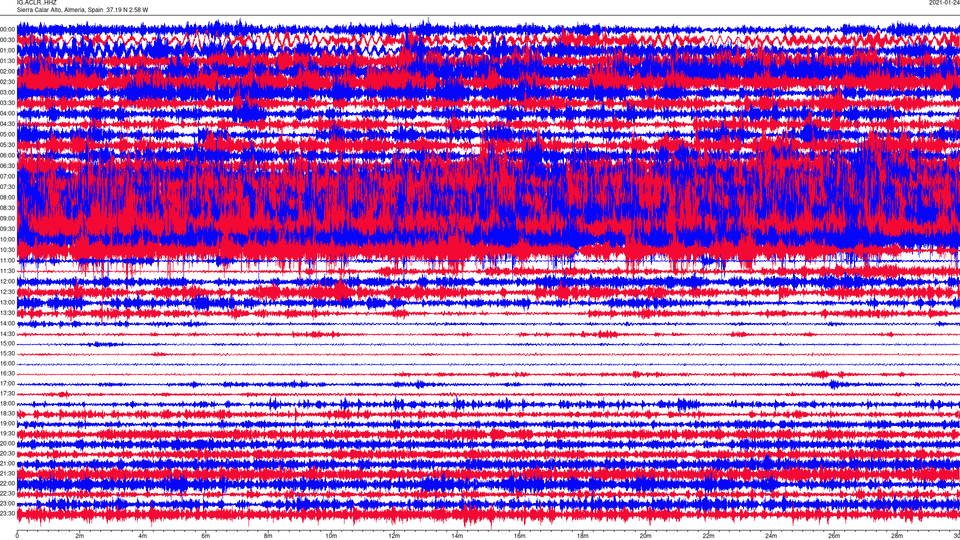Click the 13:00 time row label
The image size is (960, 540).
[x=8, y=302]
